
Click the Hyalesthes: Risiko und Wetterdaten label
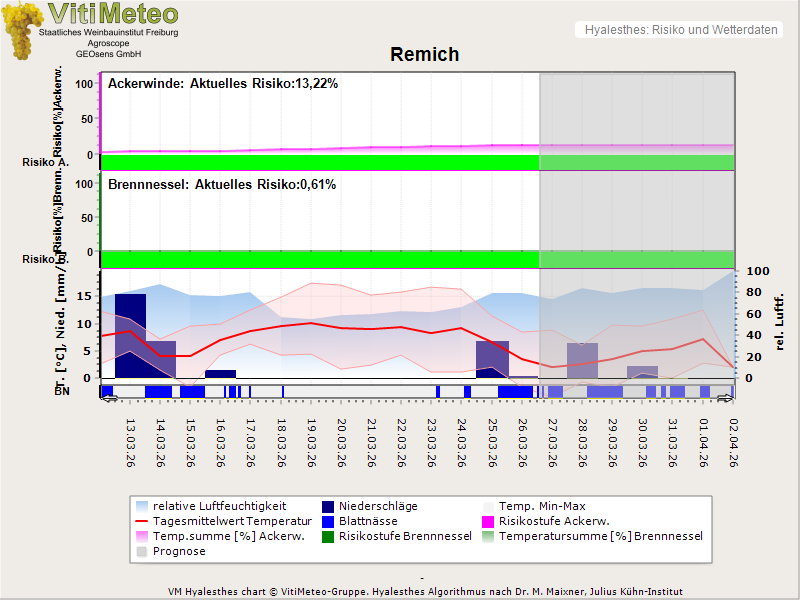click(x=680, y=30)
